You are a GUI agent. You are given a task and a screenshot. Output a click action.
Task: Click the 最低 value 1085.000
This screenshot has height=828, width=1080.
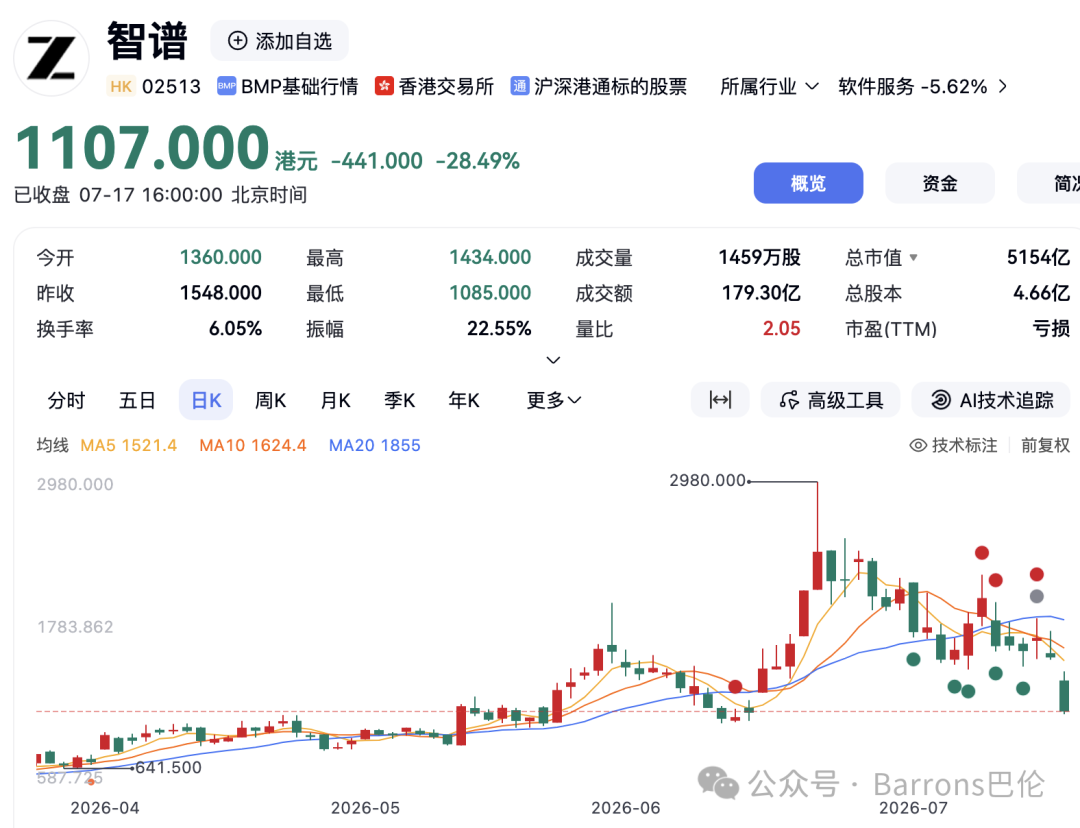pyautogui.click(x=490, y=293)
